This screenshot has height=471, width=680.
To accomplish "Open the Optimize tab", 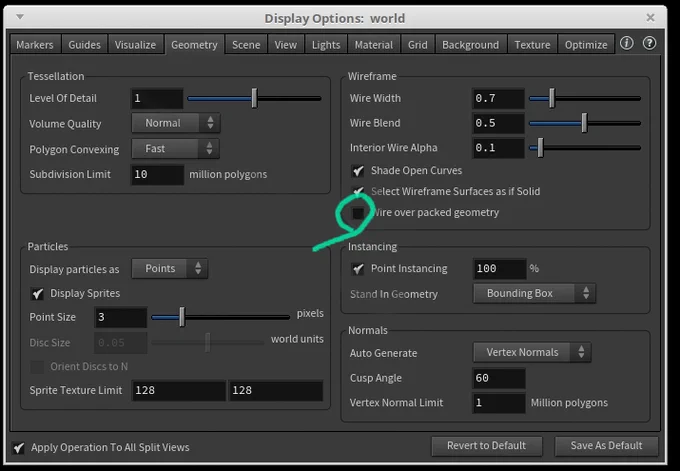I will (586, 45).
